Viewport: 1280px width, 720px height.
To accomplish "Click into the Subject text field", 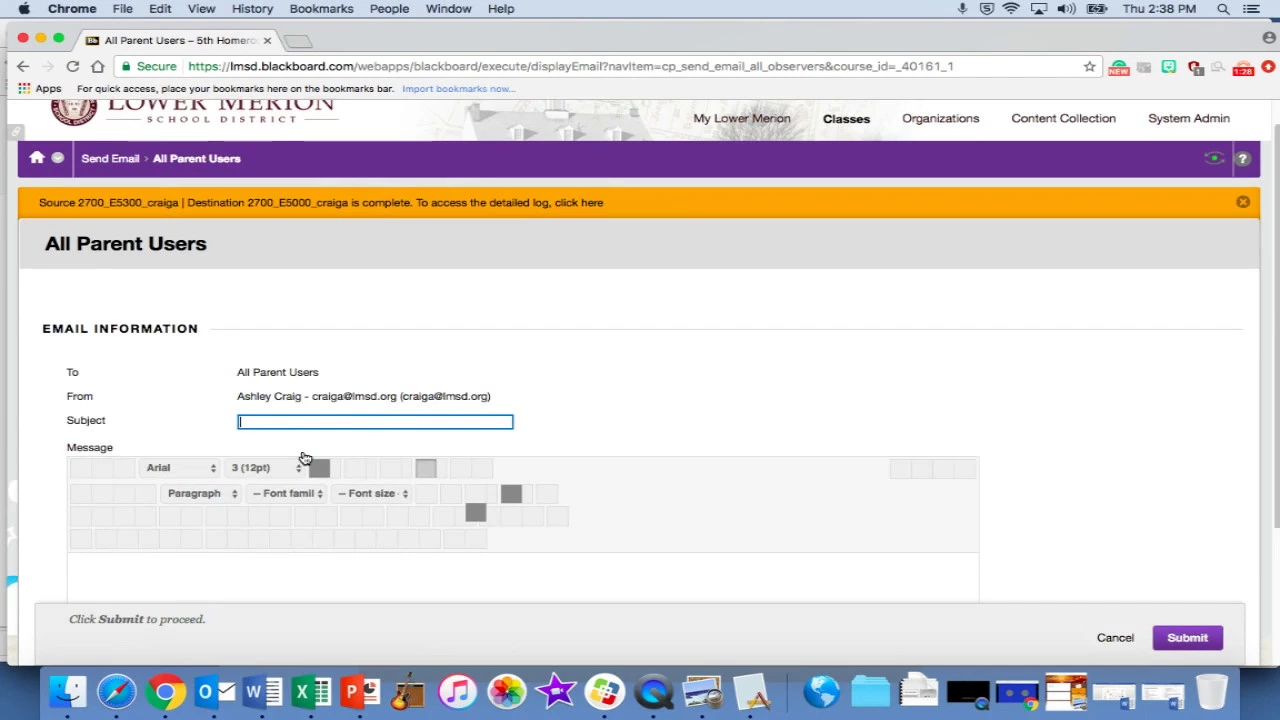I will 375,422.
